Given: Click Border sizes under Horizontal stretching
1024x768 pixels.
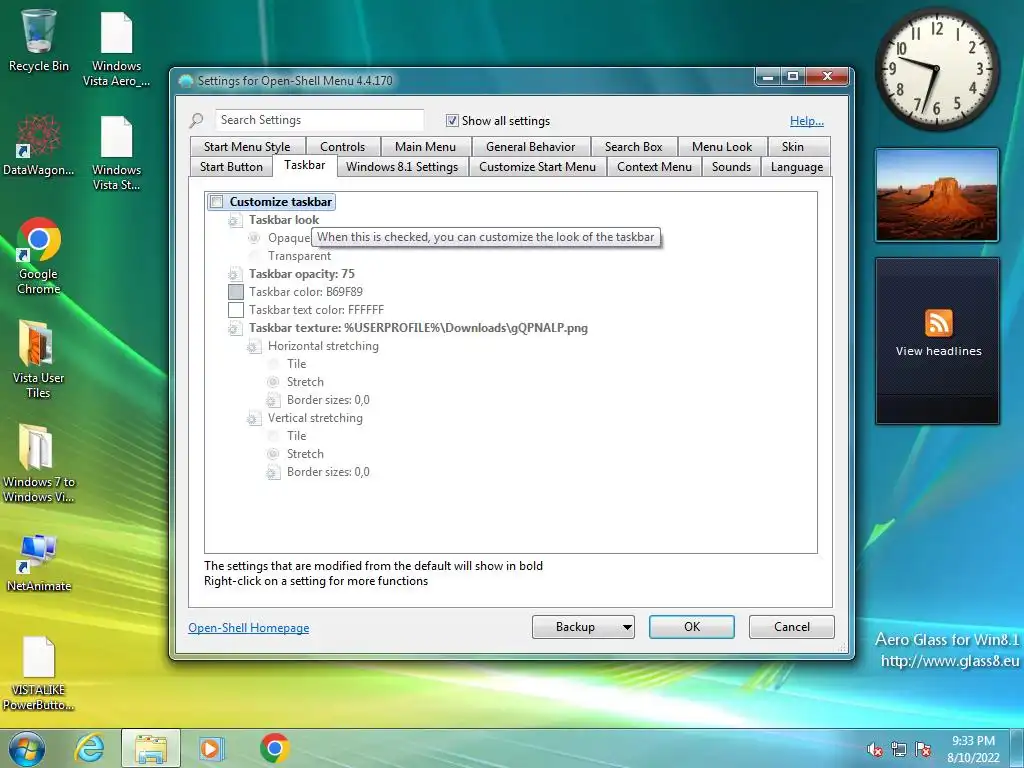Looking at the screenshot, I should [328, 400].
